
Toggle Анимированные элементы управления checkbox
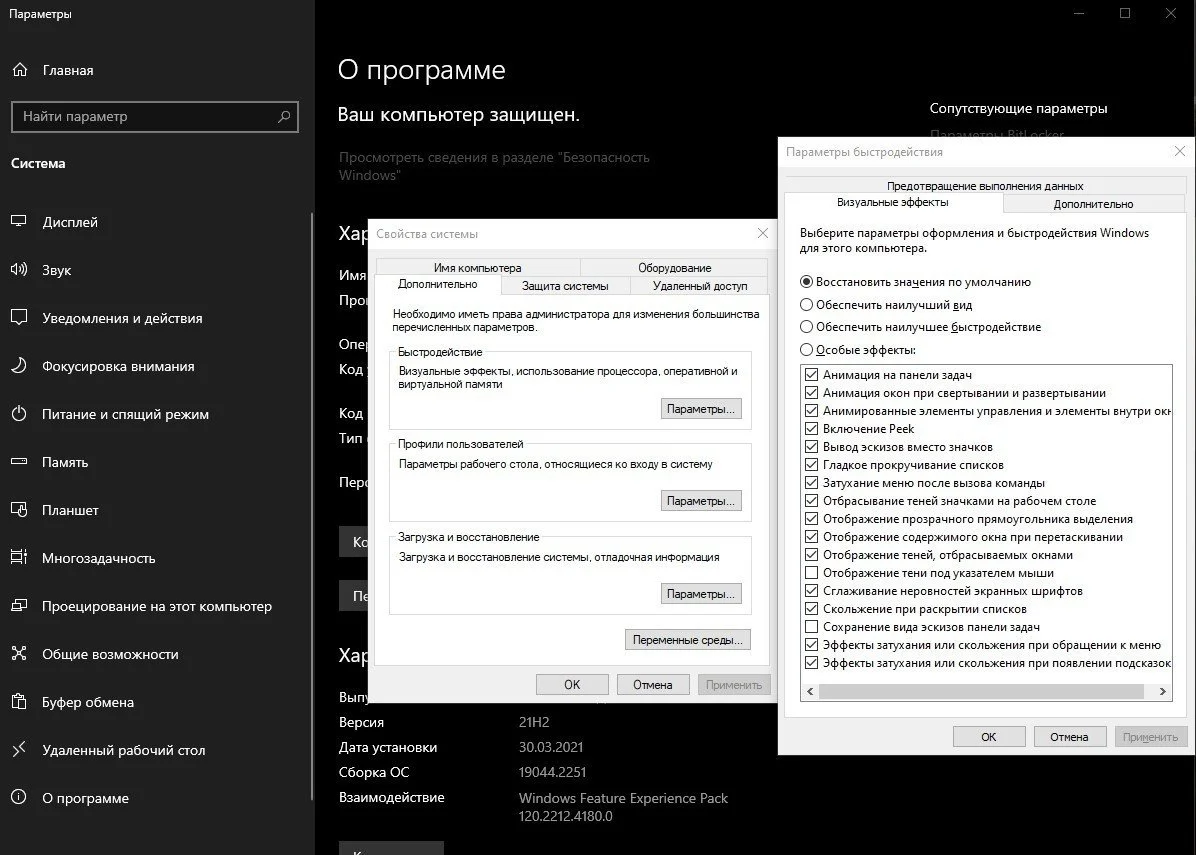[812, 410]
